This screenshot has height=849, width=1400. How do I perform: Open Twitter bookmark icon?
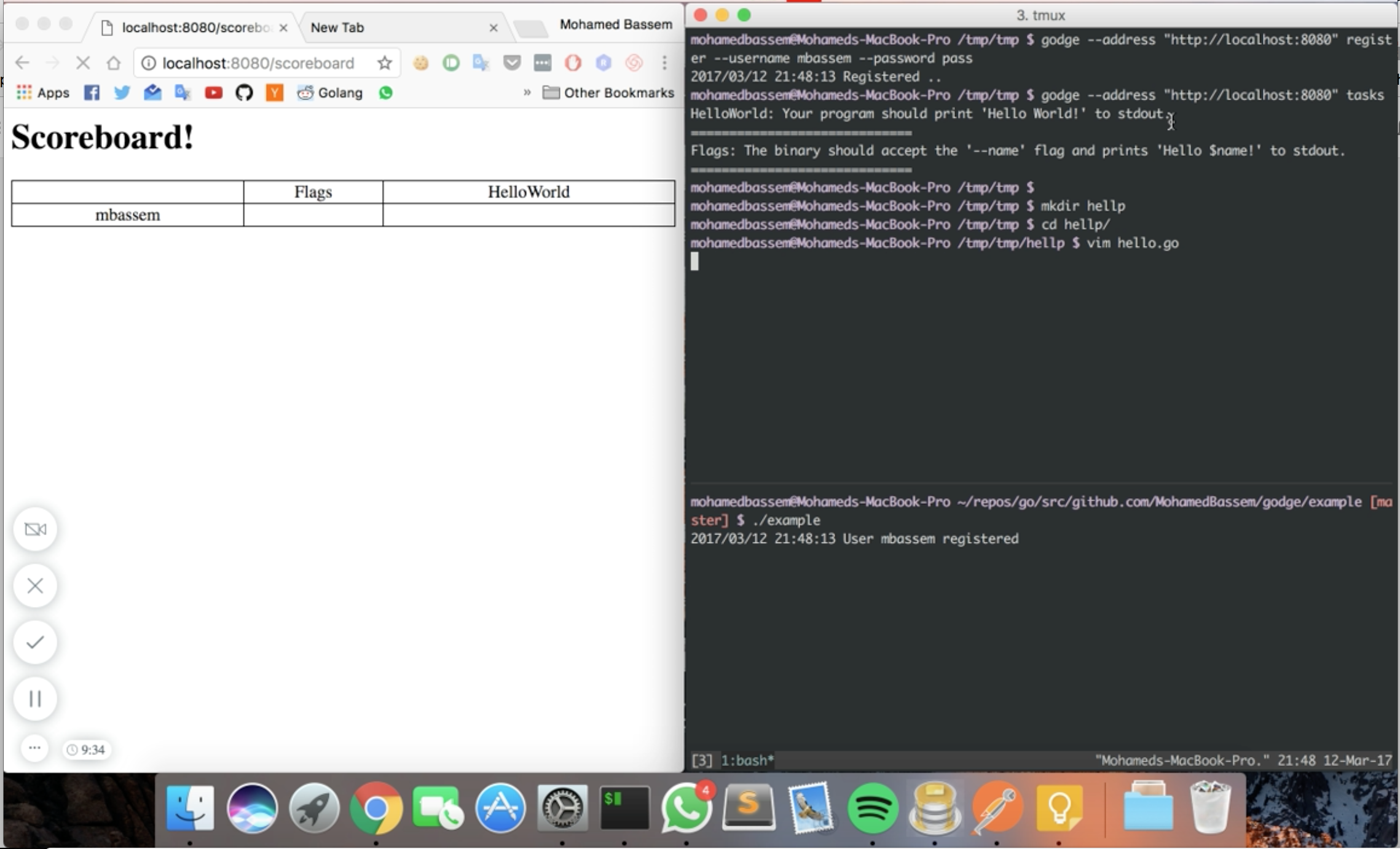[122, 93]
